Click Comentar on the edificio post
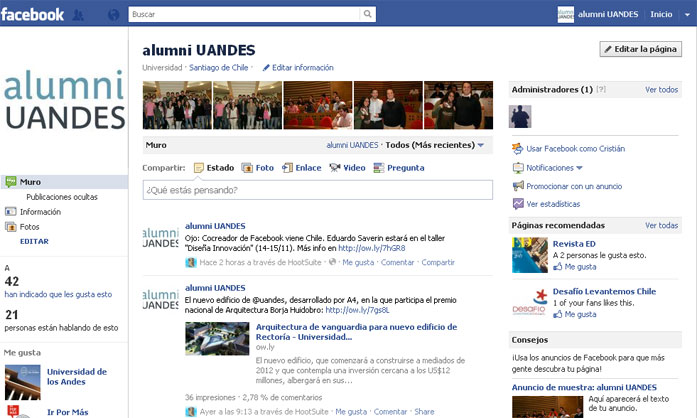The width and height of the screenshot is (697, 418). coord(390,412)
